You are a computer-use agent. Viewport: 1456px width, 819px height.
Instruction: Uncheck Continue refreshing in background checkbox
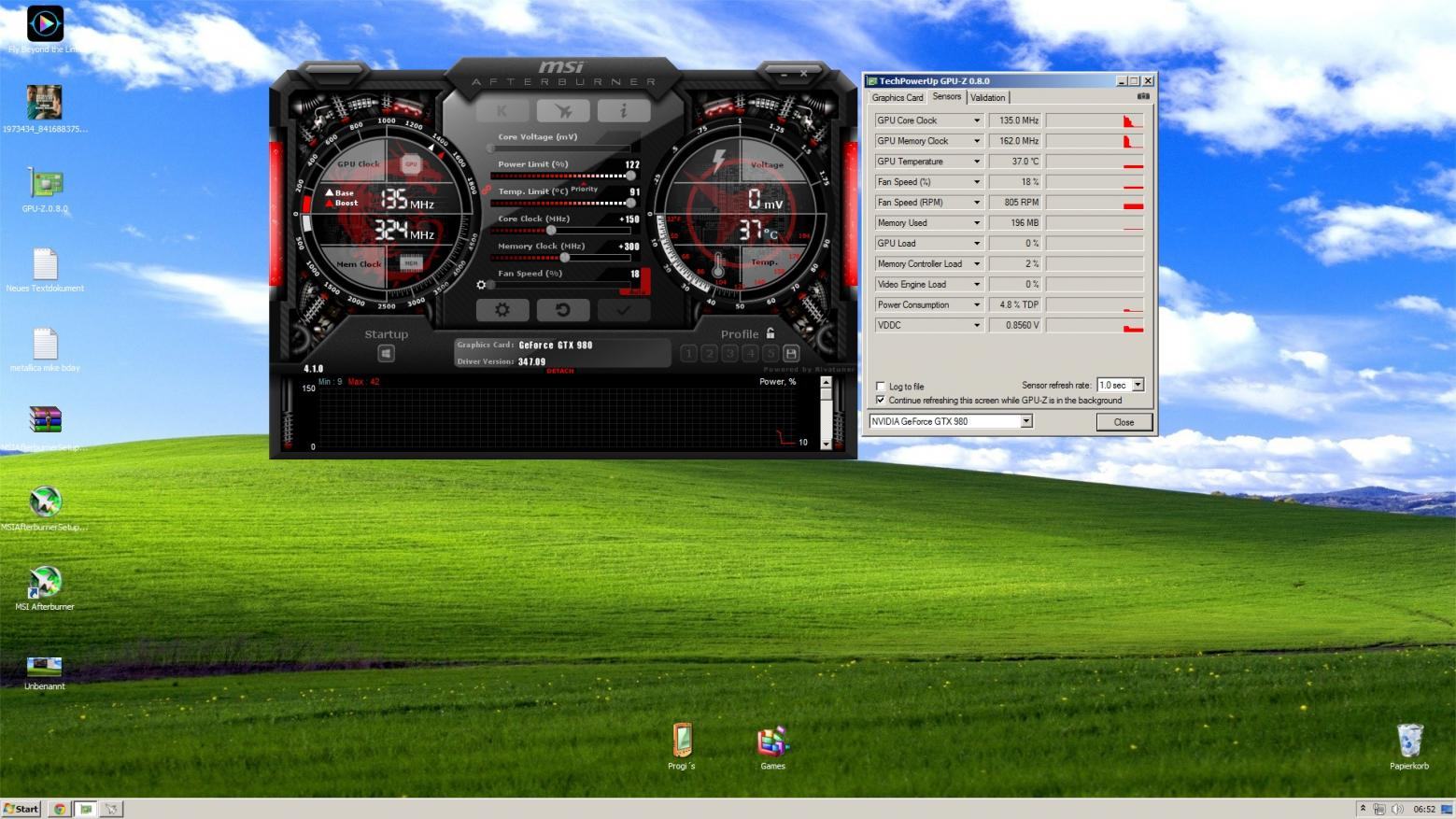(x=880, y=400)
